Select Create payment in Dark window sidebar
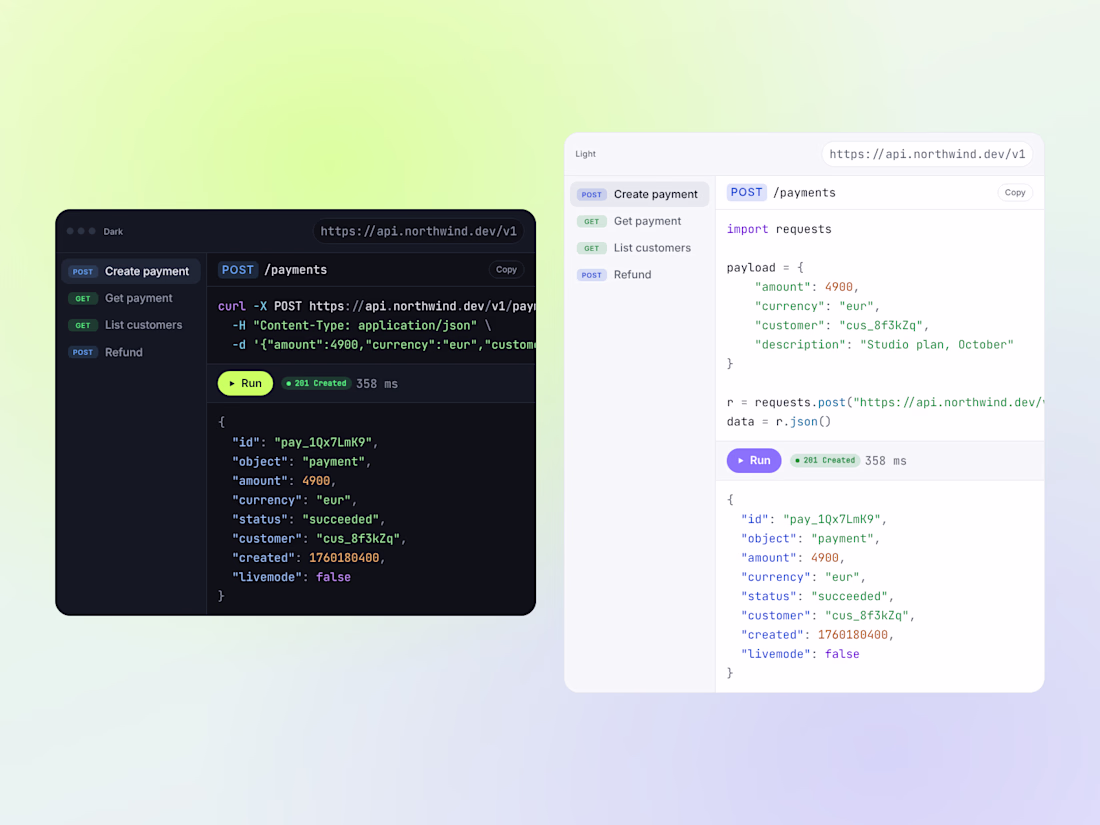 (x=131, y=271)
